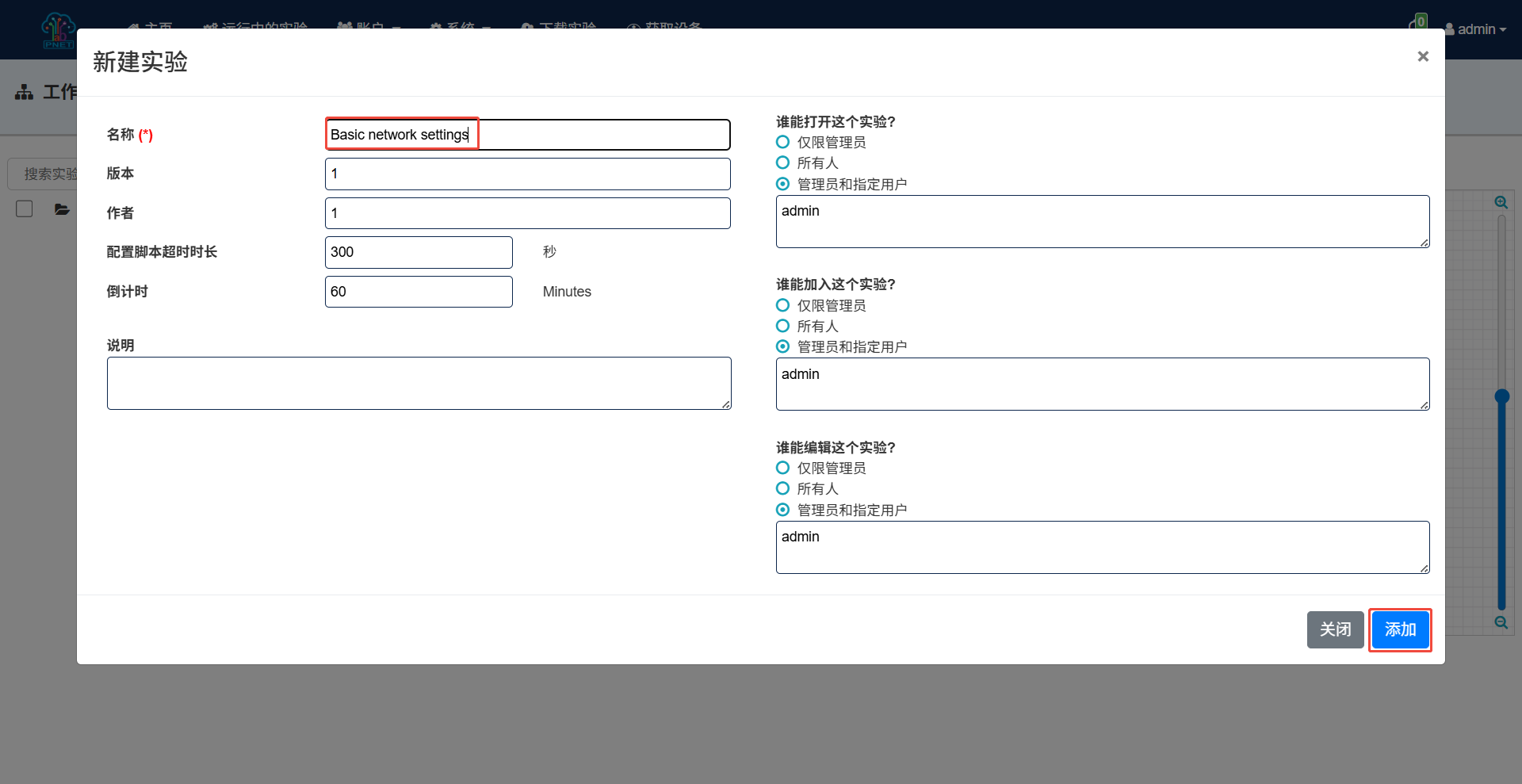Select 管理员和指定用户 under 谁能加入这个实验
The width and height of the screenshot is (1522, 784).
click(782, 346)
